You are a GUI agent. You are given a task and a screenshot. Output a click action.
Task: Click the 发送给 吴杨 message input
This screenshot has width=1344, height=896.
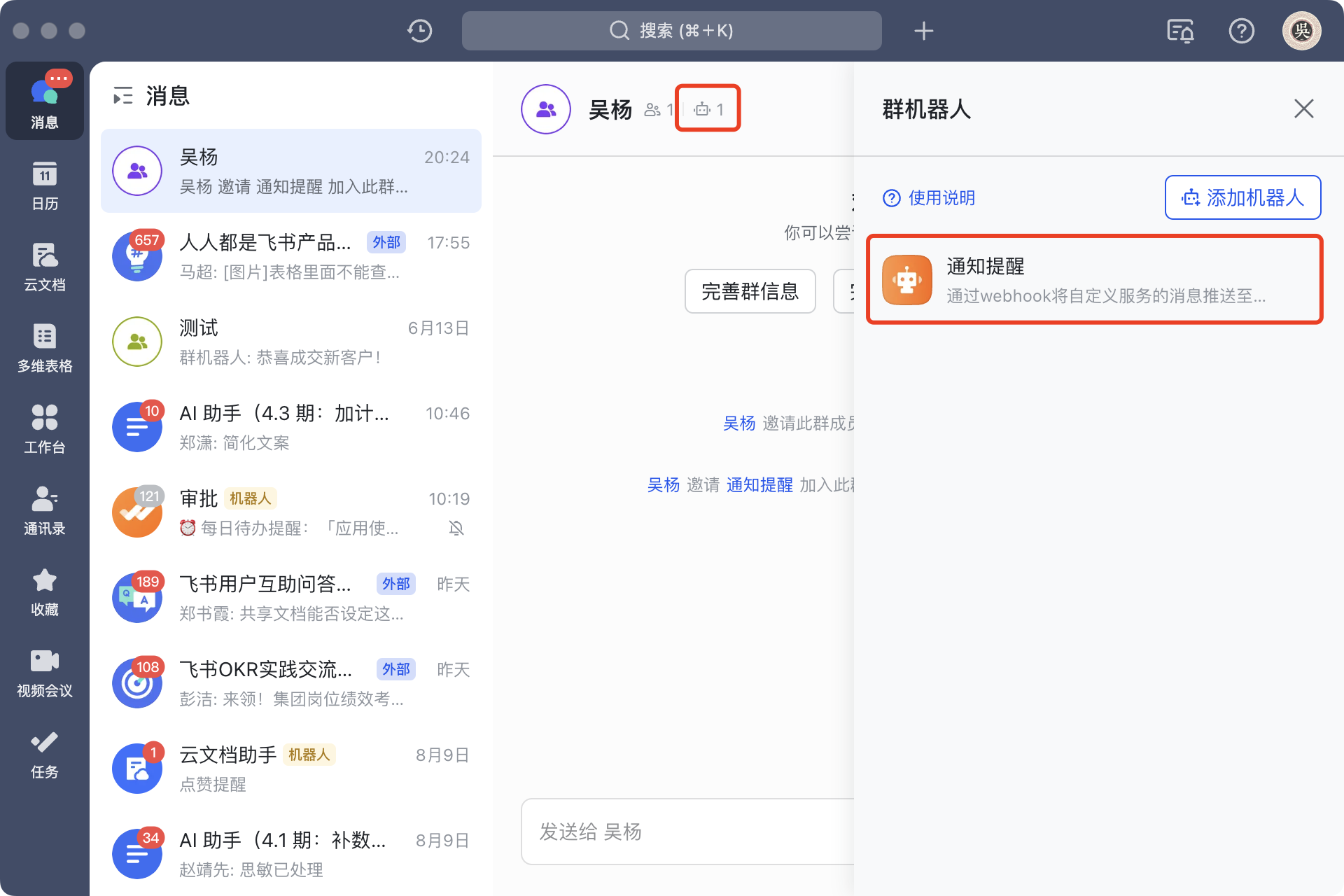[x=687, y=832]
